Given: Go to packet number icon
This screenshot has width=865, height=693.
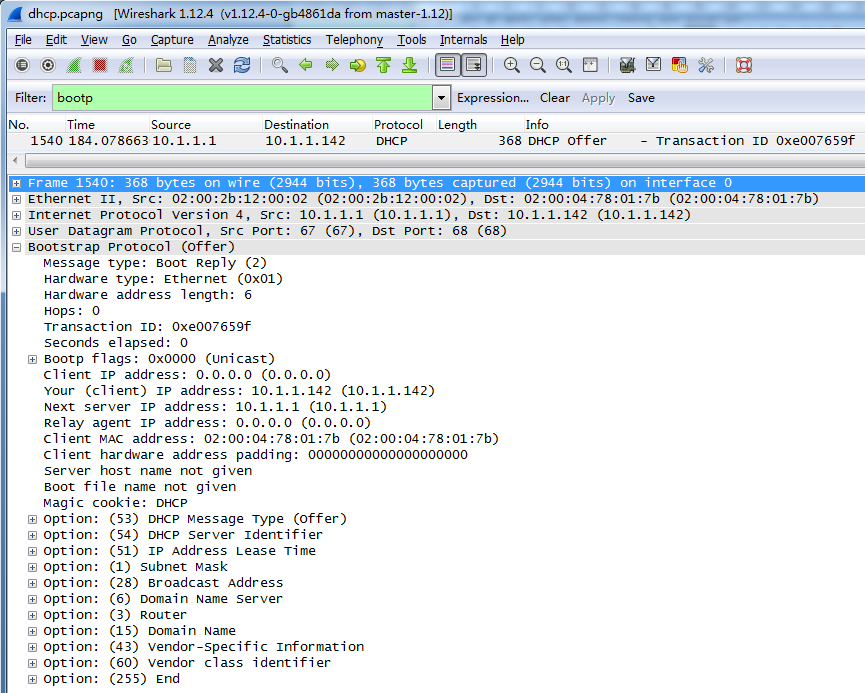Looking at the screenshot, I should [x=357, y=65].
